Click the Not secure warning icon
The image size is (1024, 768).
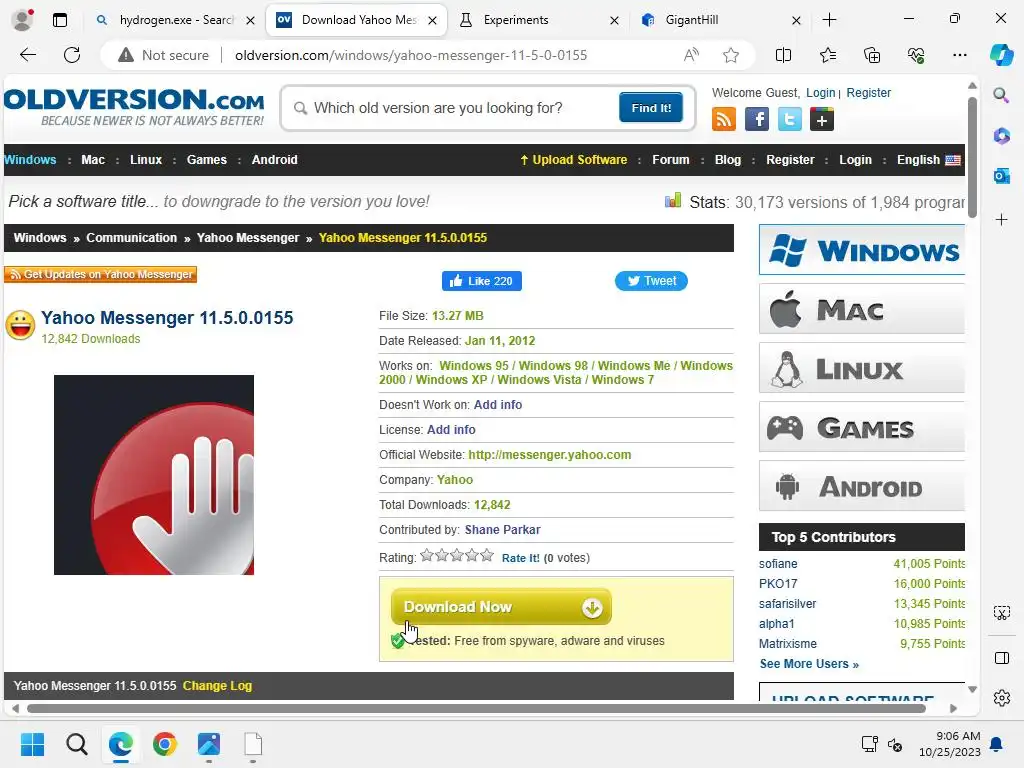tap(125, 56)
